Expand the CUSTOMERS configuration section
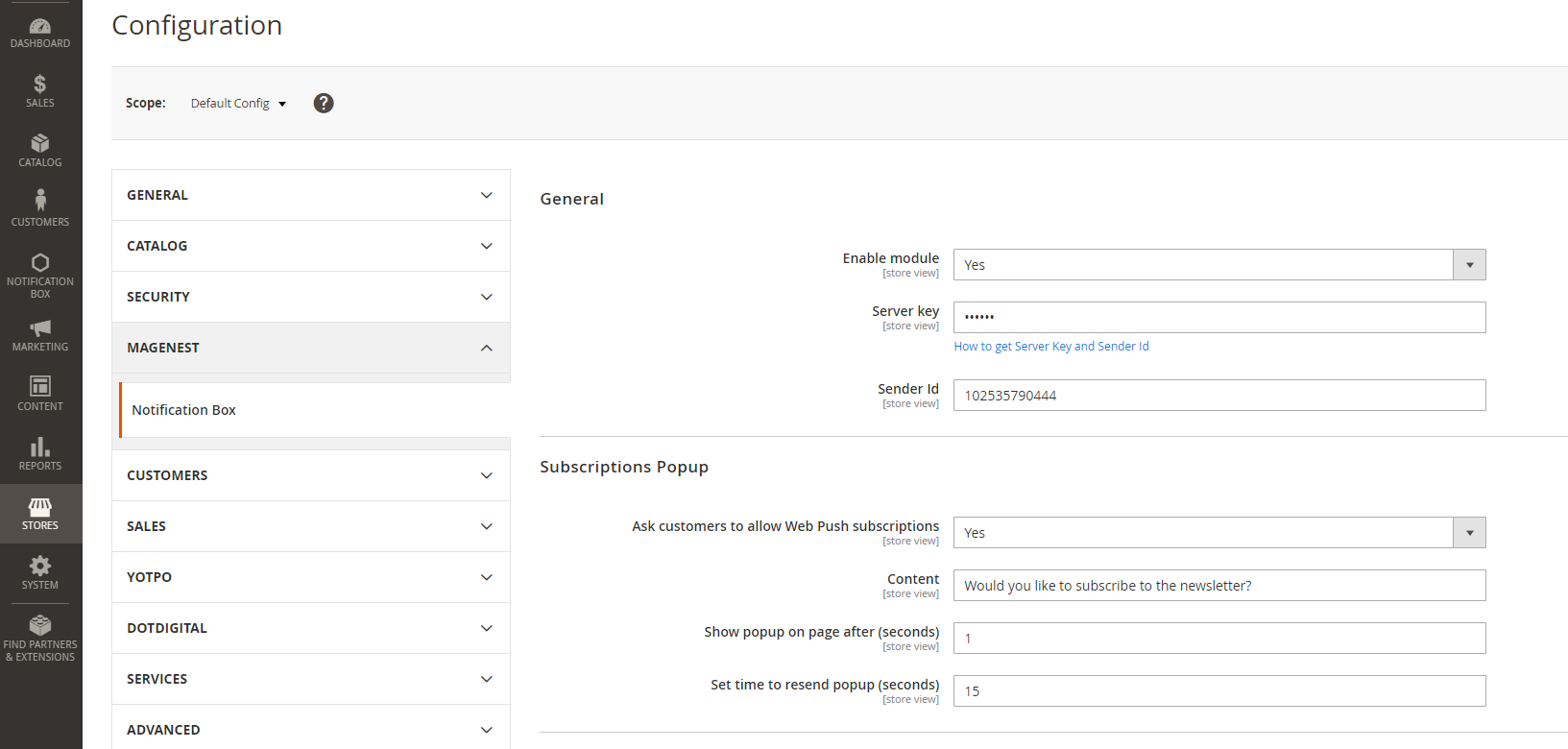1568x749 pixels. point(311,475)
